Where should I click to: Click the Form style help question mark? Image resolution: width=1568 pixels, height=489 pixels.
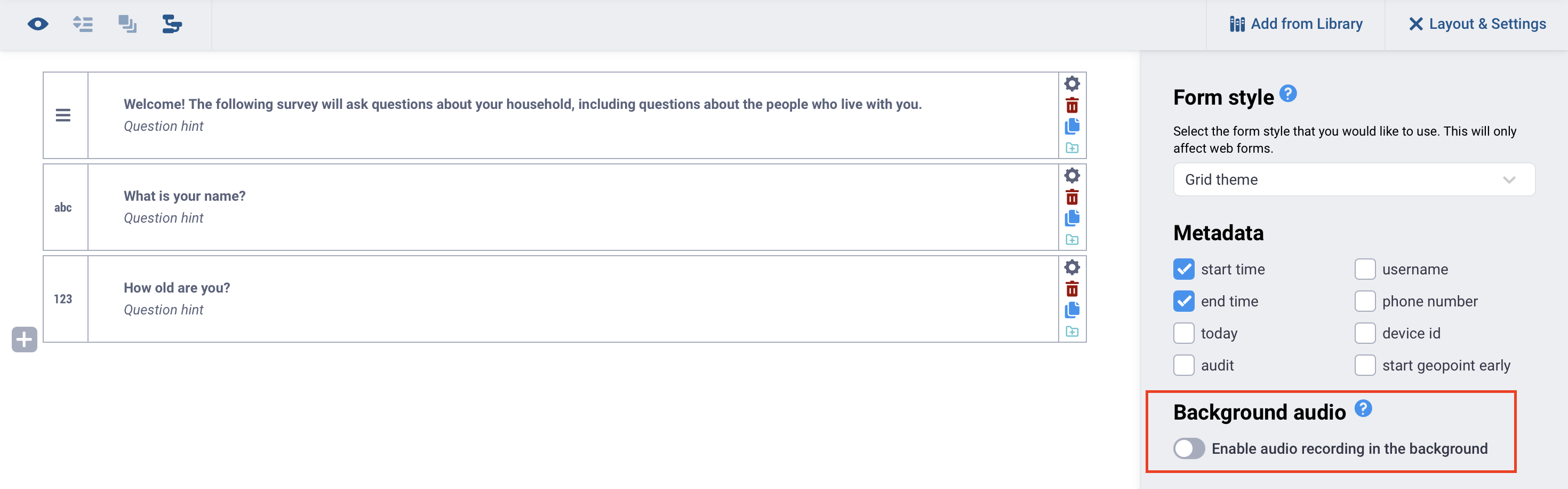click(x=1288, y=94)
